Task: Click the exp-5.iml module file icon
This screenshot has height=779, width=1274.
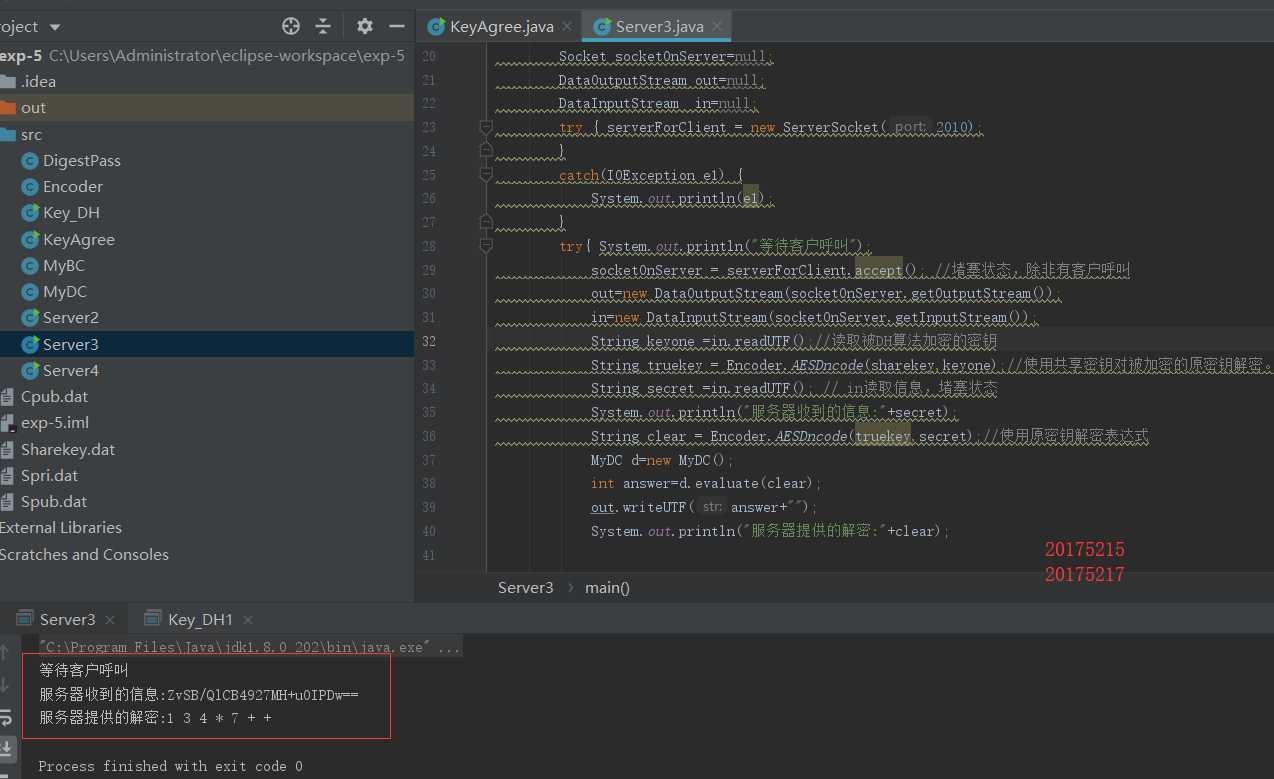Action: point(8,423)
